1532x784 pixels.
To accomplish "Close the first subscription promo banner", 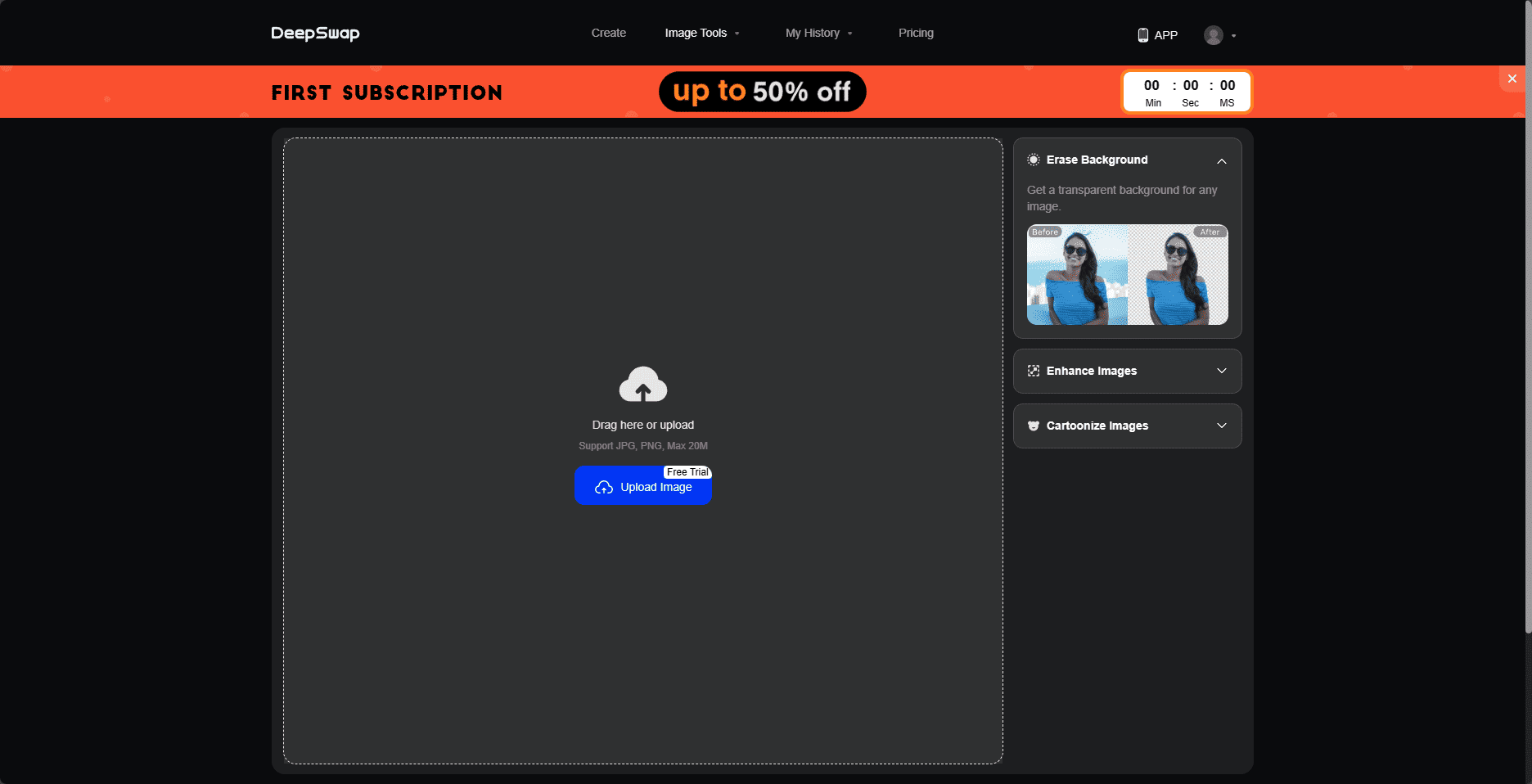I will [x=1512, y=79].
